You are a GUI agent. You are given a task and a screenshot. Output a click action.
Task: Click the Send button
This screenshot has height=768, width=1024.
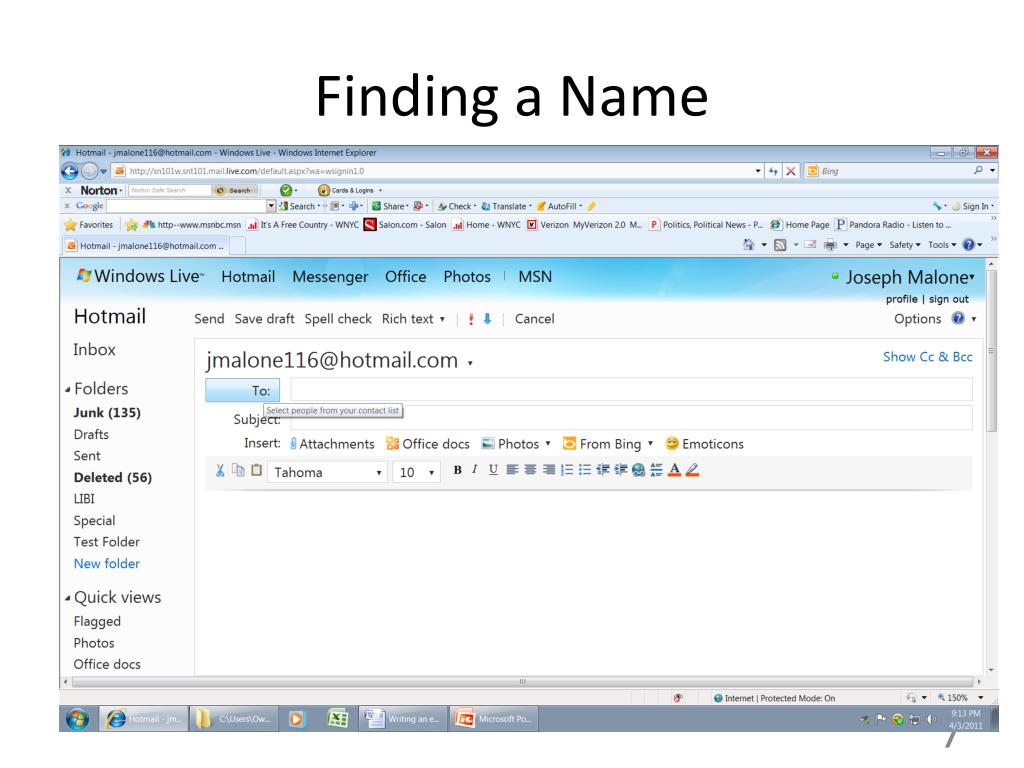(x=209, y=319)
